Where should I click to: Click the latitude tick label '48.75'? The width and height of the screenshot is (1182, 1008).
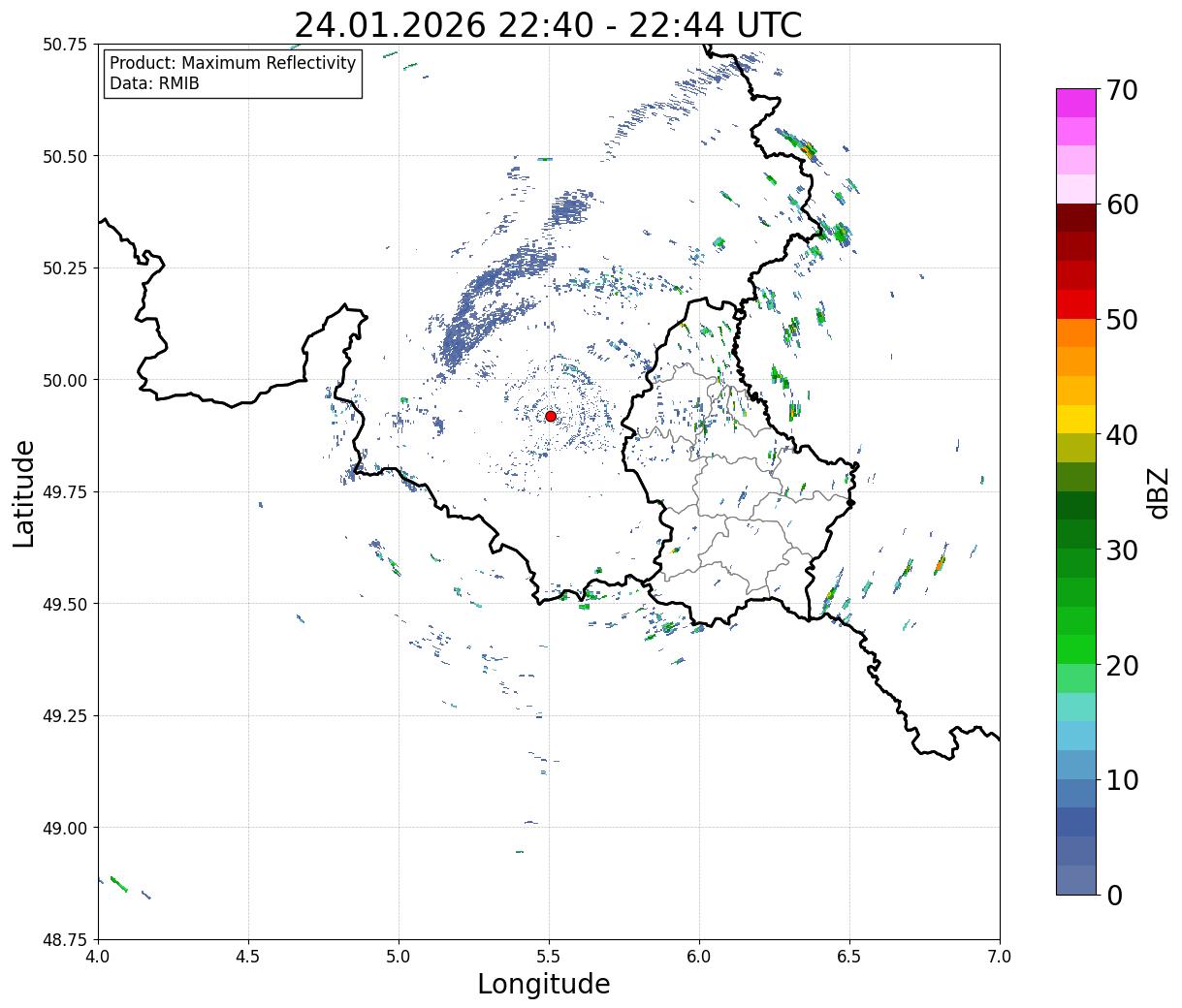(x=65, y=940)
